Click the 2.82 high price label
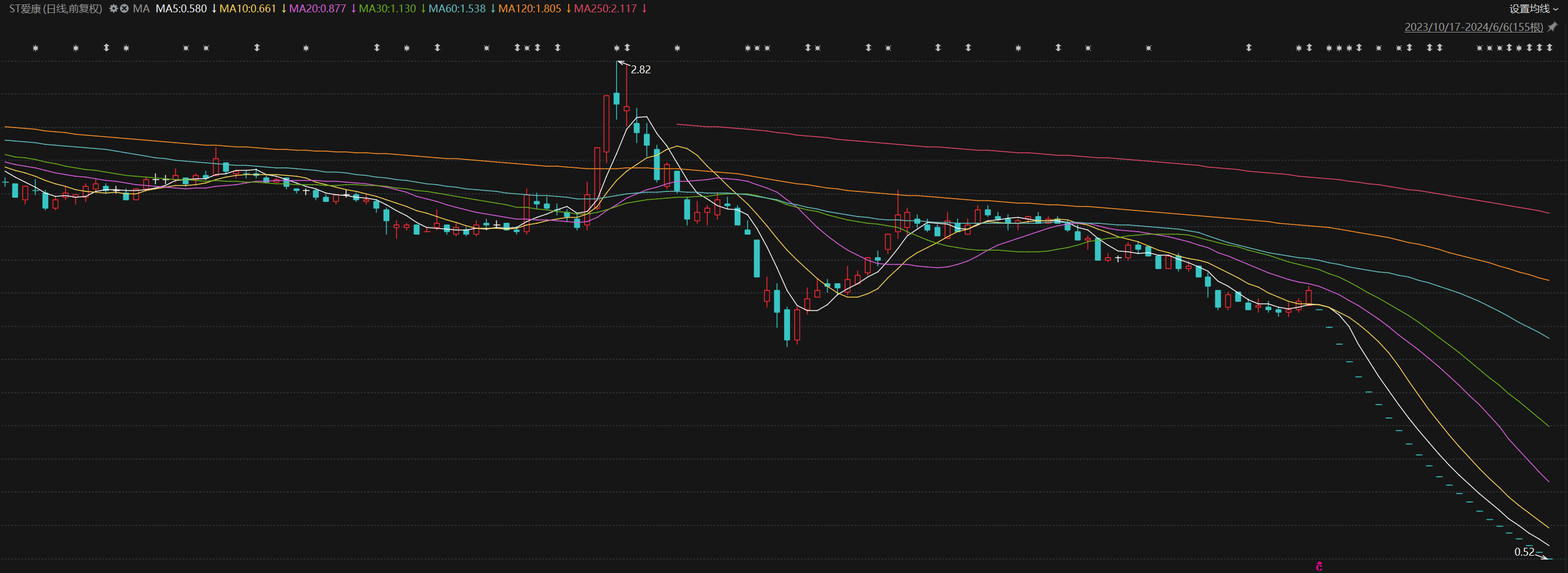 point(640,69)
